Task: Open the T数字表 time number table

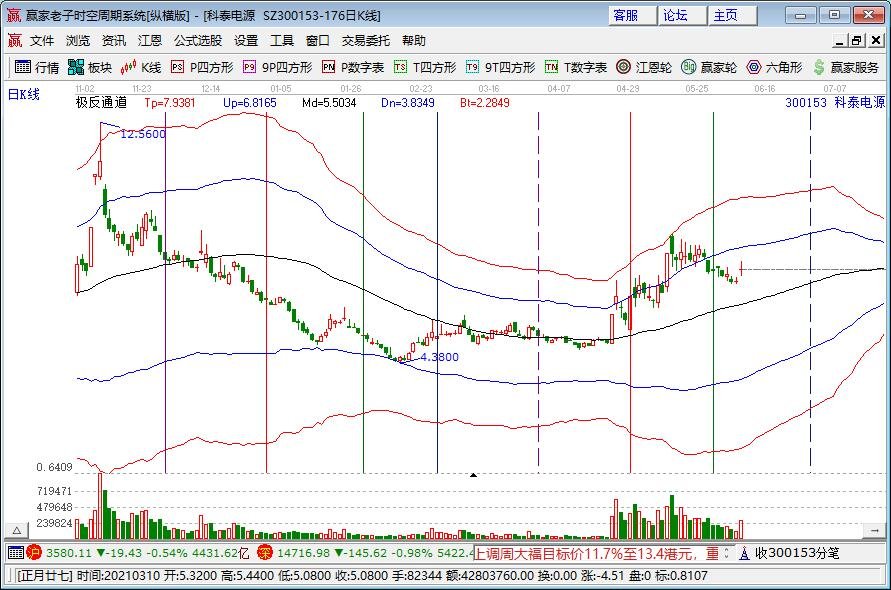Action: [x=576, y=67]
